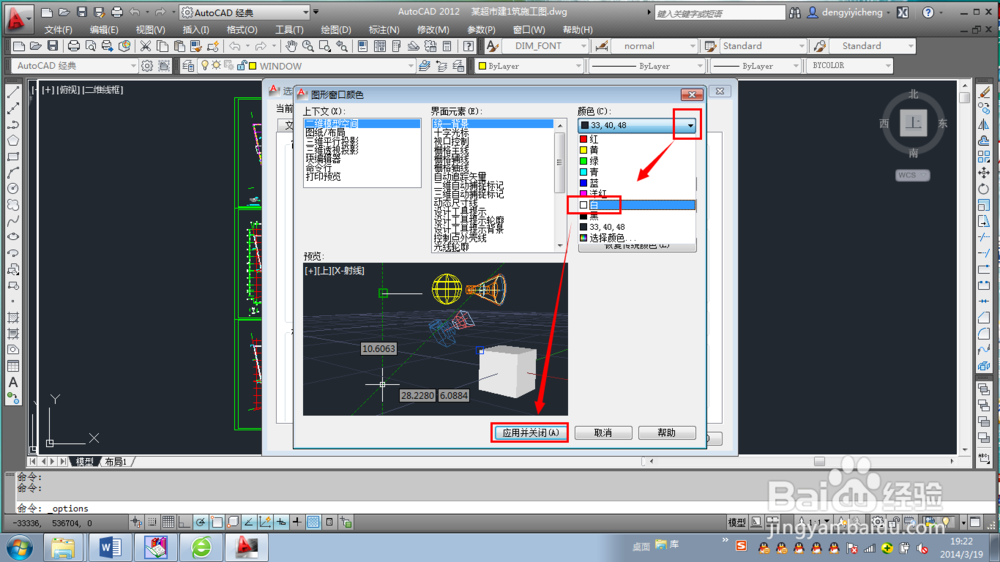The height and width of the screenshot is (562, 1000).
Task: Open the WINDOW layer dropdown
Action: (x=411, y=66)
